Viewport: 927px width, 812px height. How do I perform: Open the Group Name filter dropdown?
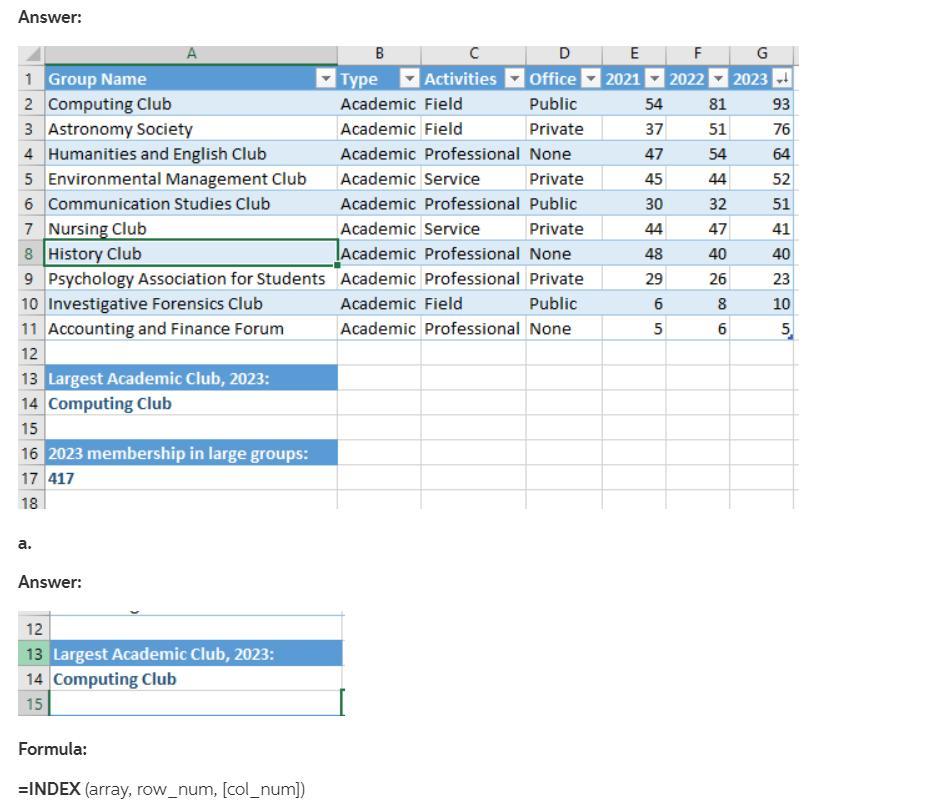coord(325,79)
